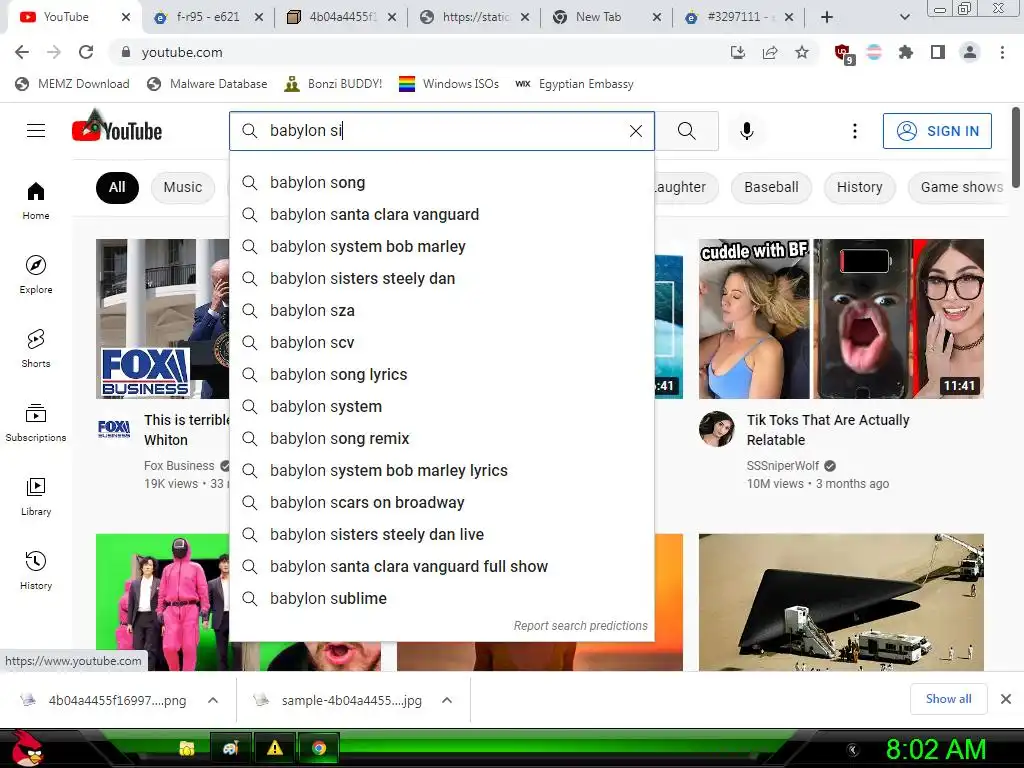
Task: Click in the YouTube search input field
Action: tap(444, 131)
